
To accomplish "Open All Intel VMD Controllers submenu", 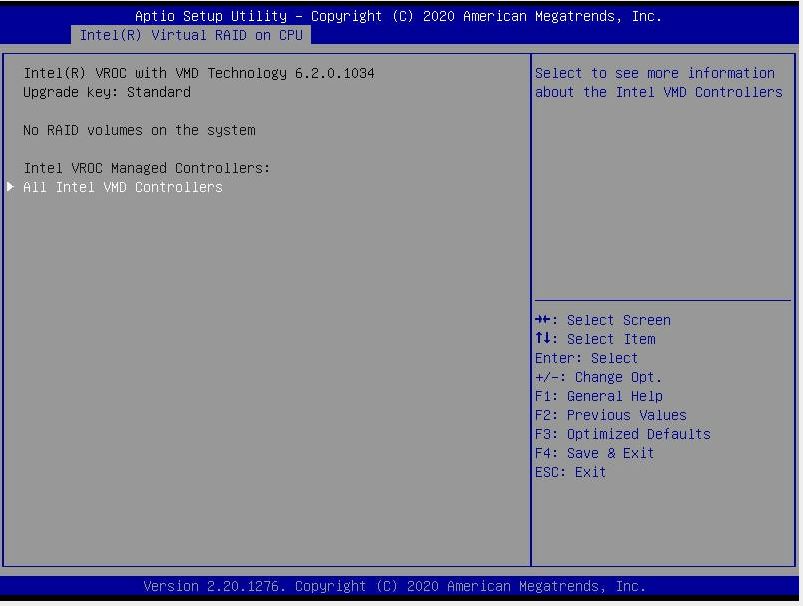I will [123, 187].
